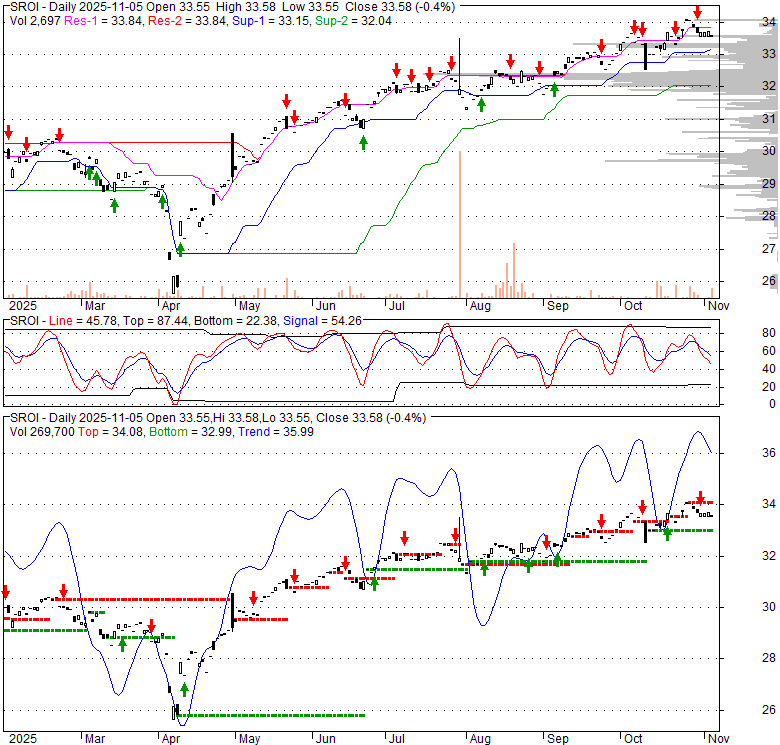Viewport: 780px width, 745px height.
Task: Click the mid-May red down arrow in top chart
Action: tap(286, 101)
